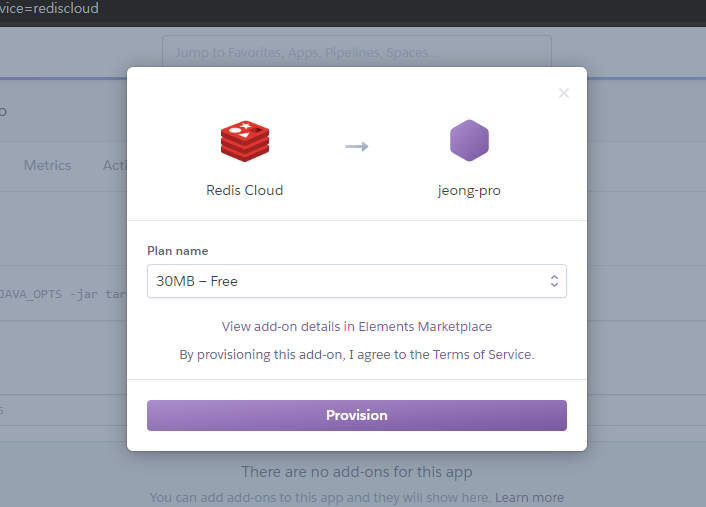Screen dimensions: 706x507
Task: Click the Redis Cloud label text
Action: [244, 190]
